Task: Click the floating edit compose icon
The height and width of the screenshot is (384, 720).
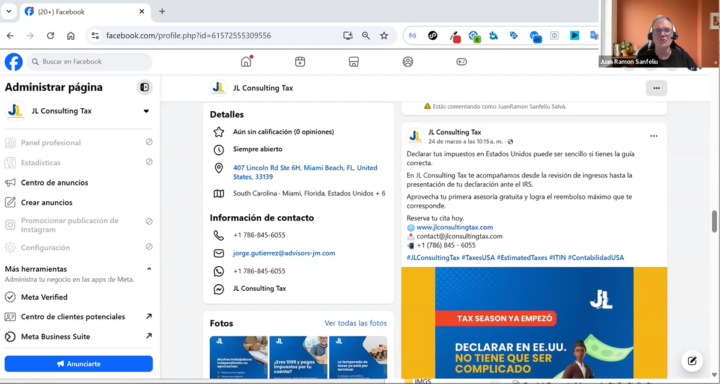Action: coord(692,361)
